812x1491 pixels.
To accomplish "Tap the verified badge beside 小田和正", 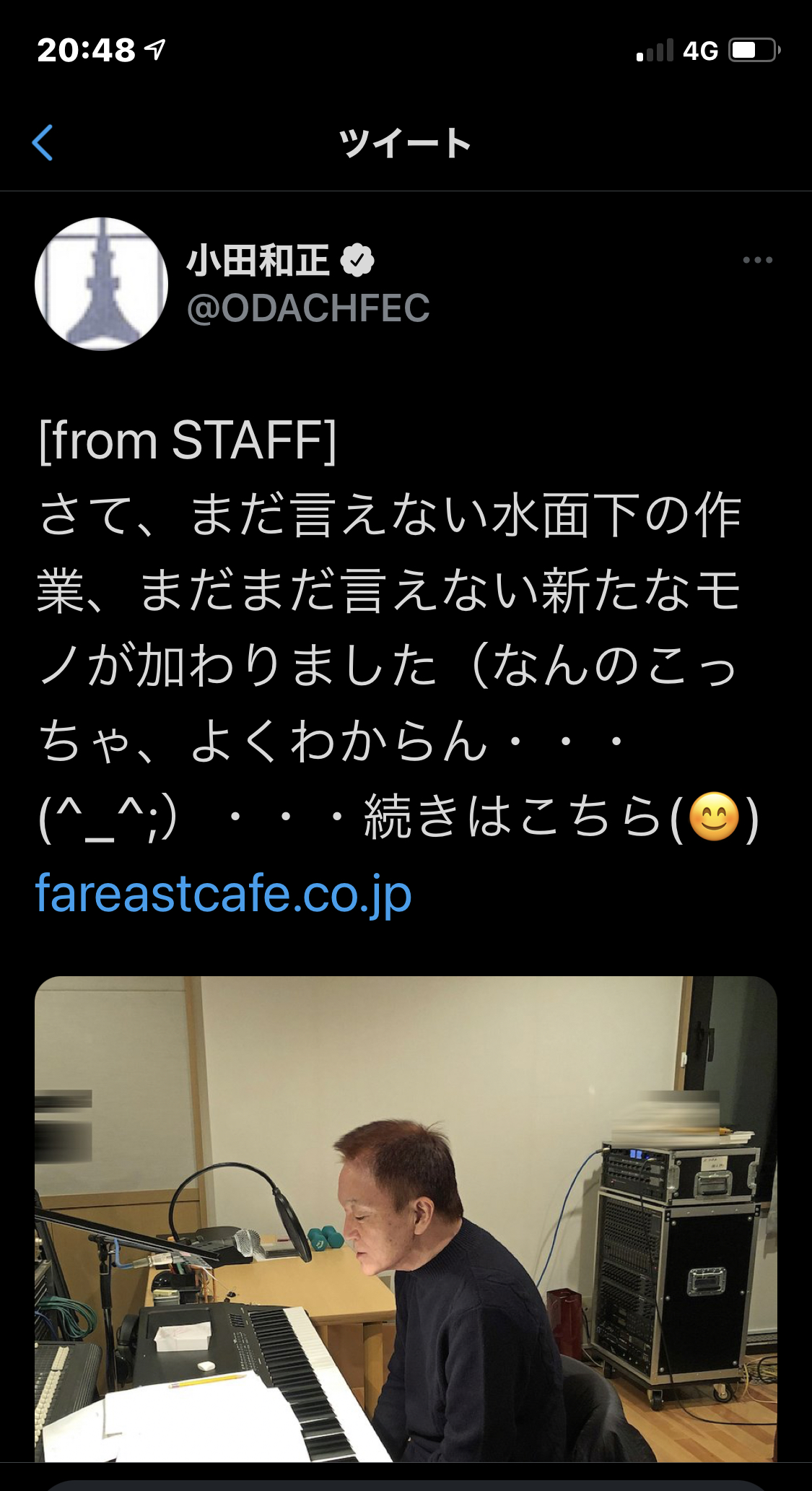I will [x=357, y=261].
